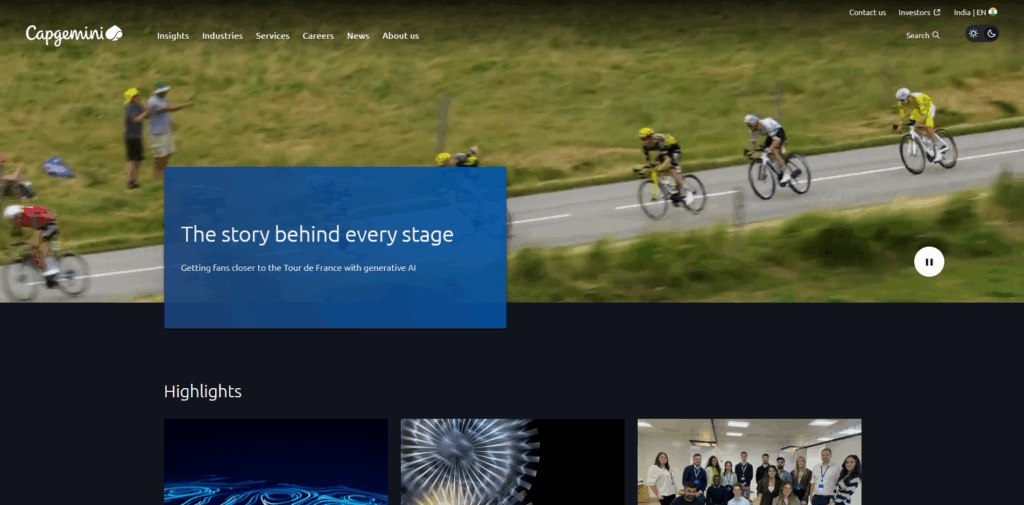Go to Contact us page
Screen dimensions: 1024x505
[867, 12]
